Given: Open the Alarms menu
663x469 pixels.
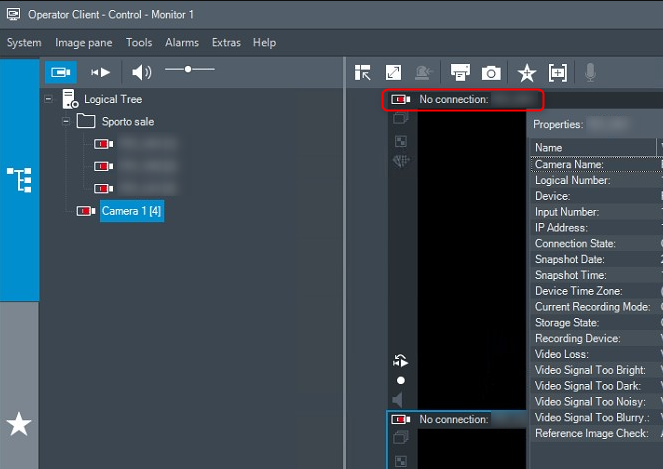Looking at the screenshot, I should pyautogui.click(x=181, y=43).
